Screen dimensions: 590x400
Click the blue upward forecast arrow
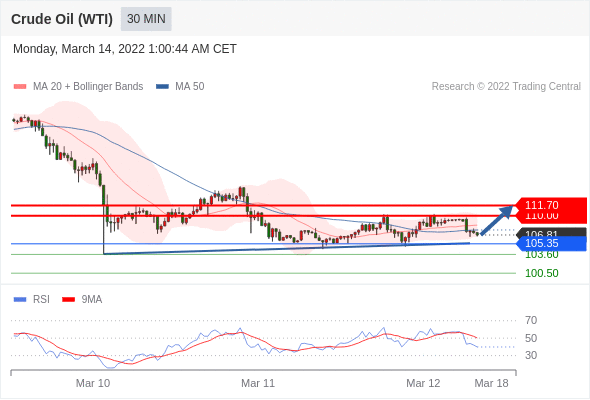pyautogui.click(x=497, y=220)
